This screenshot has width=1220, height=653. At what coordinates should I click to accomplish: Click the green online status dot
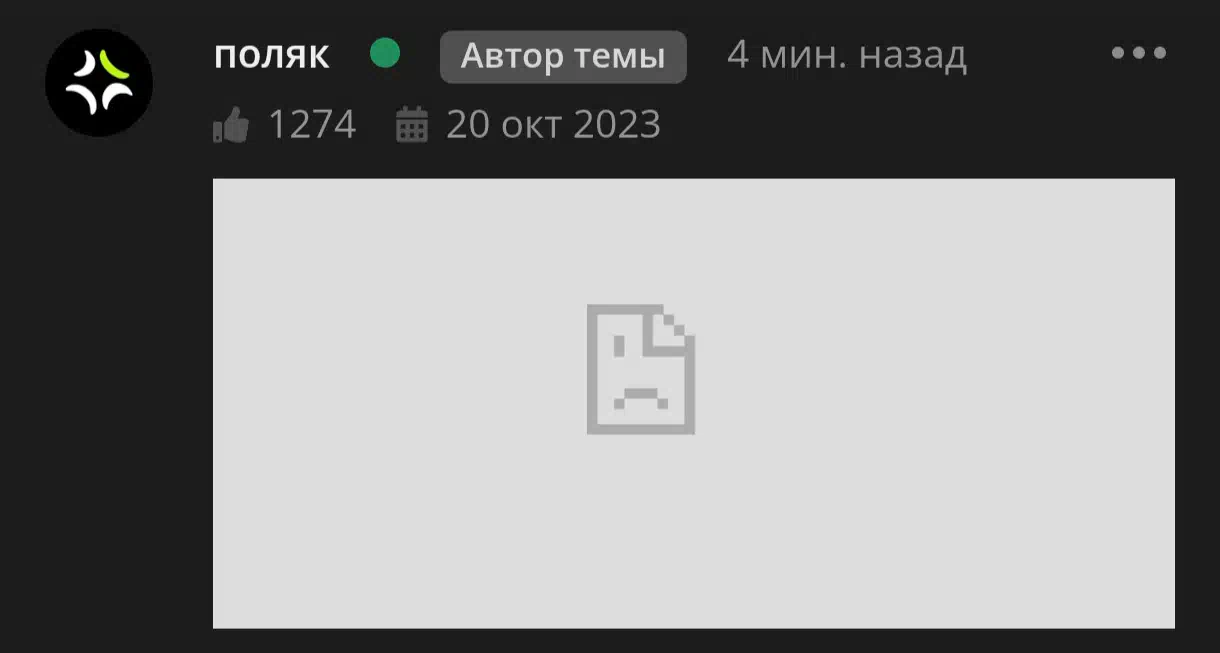click(385, 54)
